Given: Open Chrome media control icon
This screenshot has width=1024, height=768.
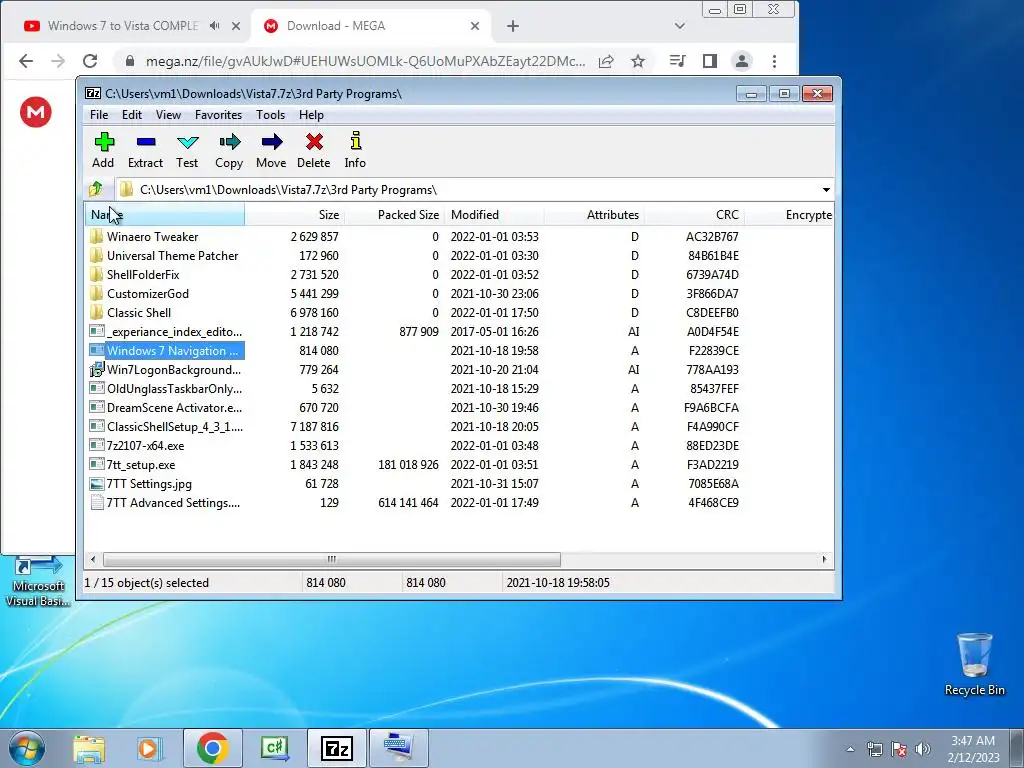Looking at the screenshot, I should coord(677,61).
